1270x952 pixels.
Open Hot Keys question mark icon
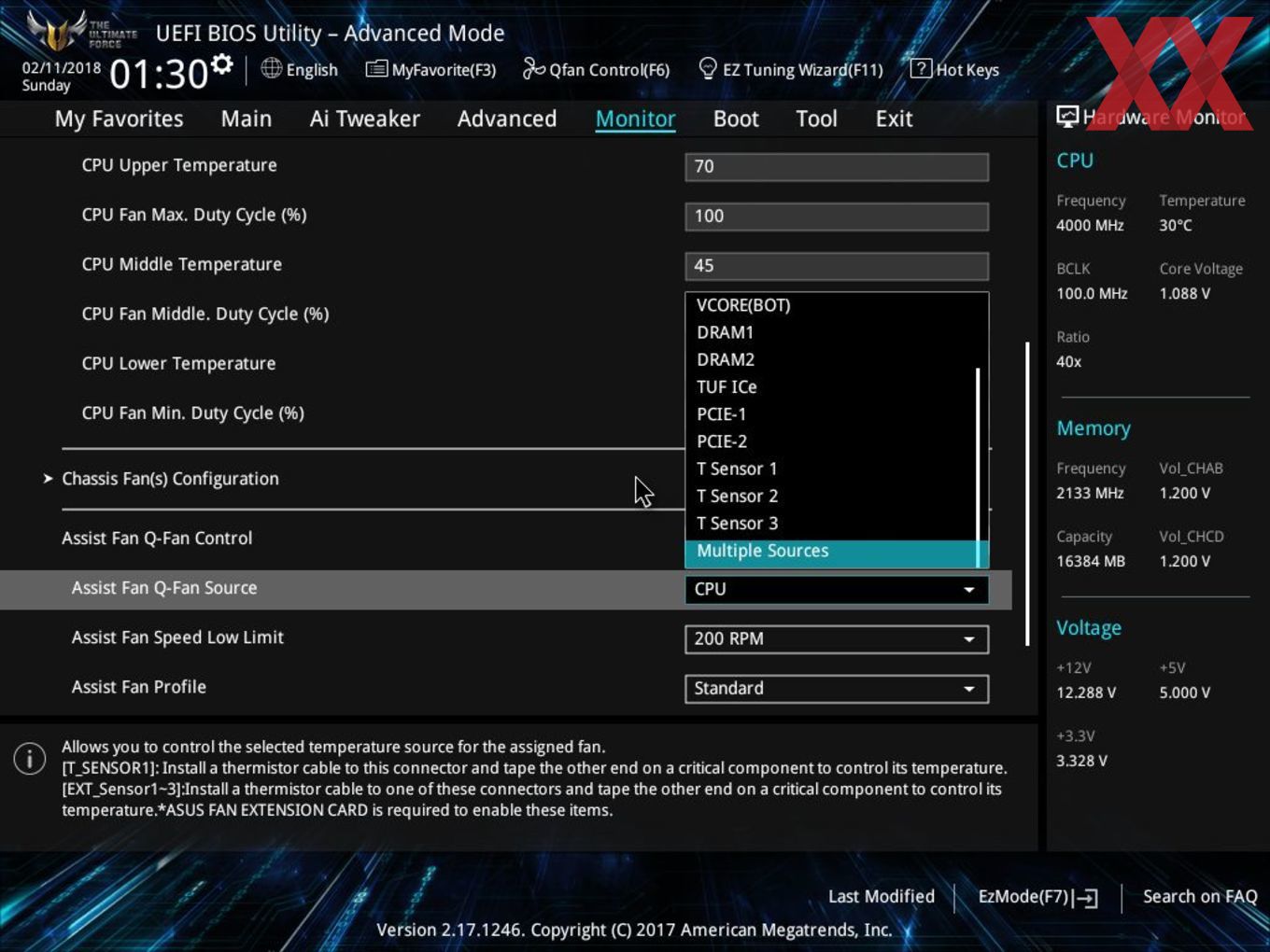[x=920, y=68]
